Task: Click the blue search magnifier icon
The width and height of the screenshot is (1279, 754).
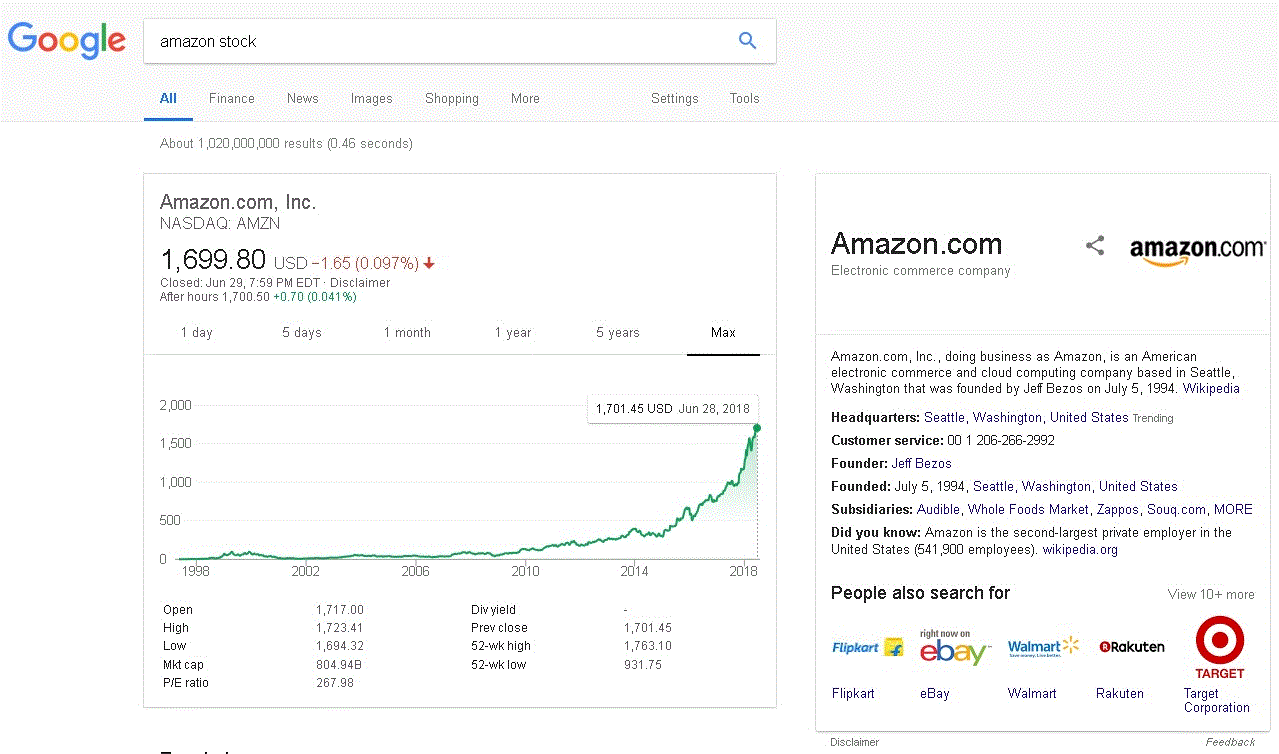Action: 747,41
